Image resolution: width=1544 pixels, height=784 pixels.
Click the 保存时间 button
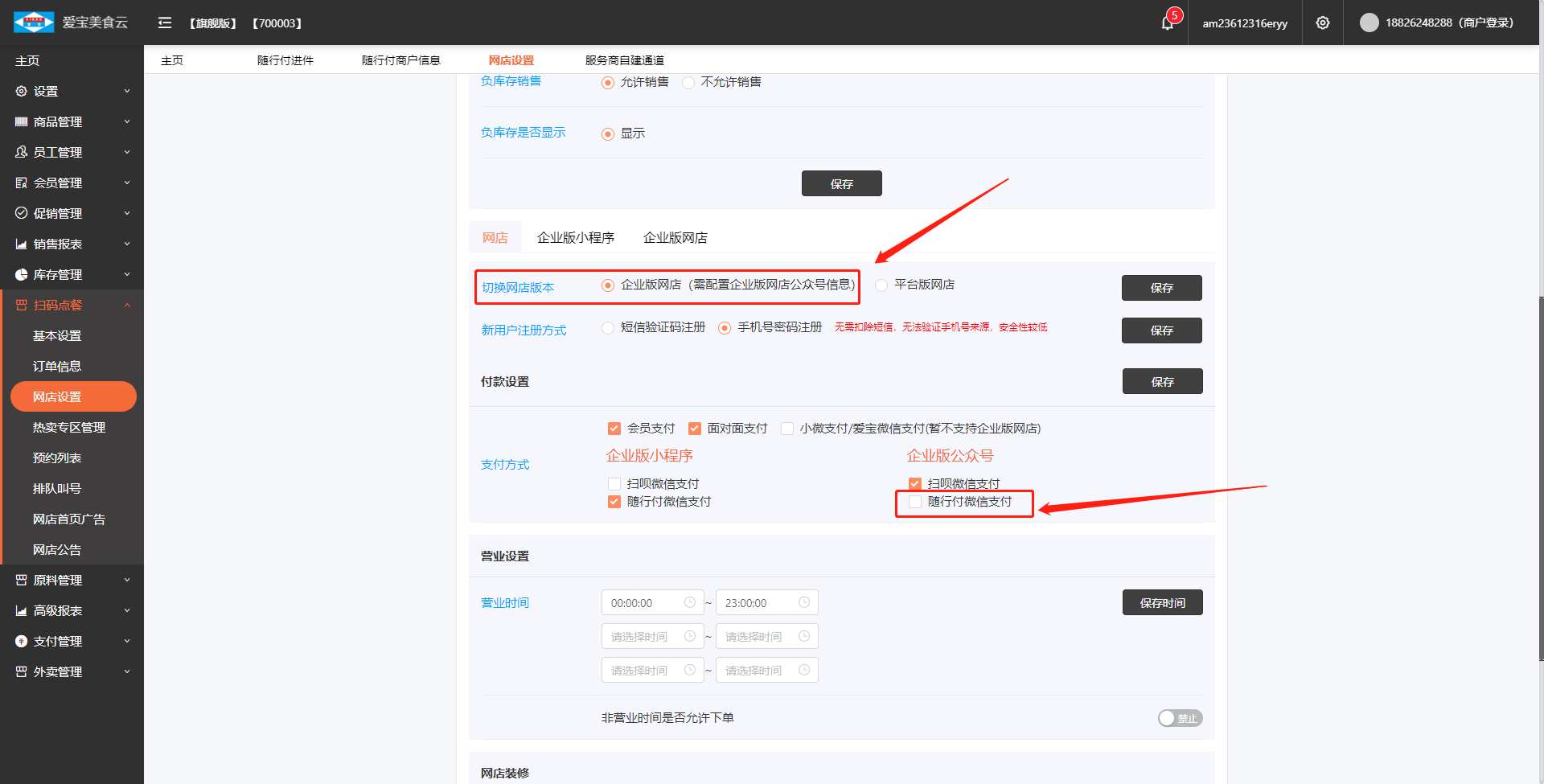[x=1162, y=602]
